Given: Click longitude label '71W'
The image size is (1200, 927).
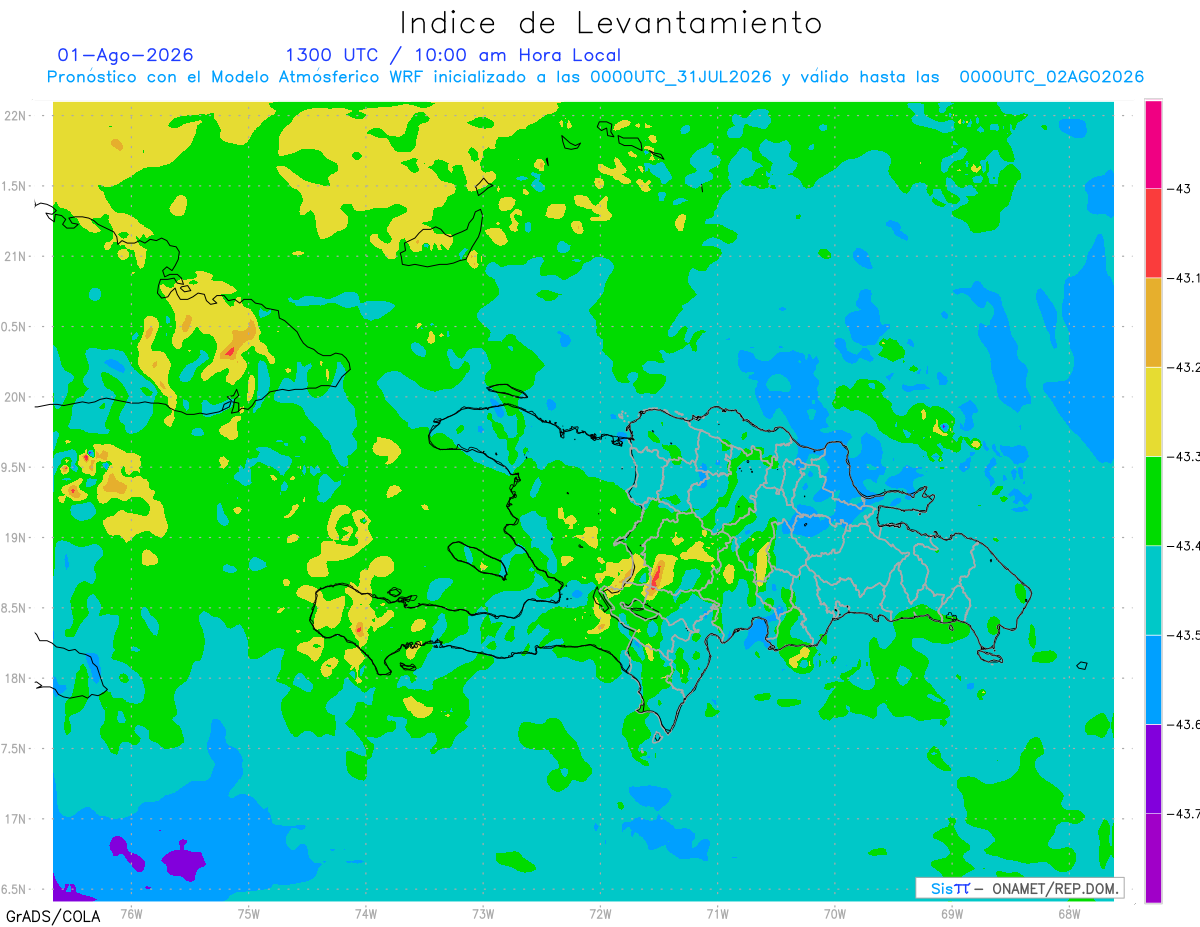Looking at the screenshot, I should point(717,913).
